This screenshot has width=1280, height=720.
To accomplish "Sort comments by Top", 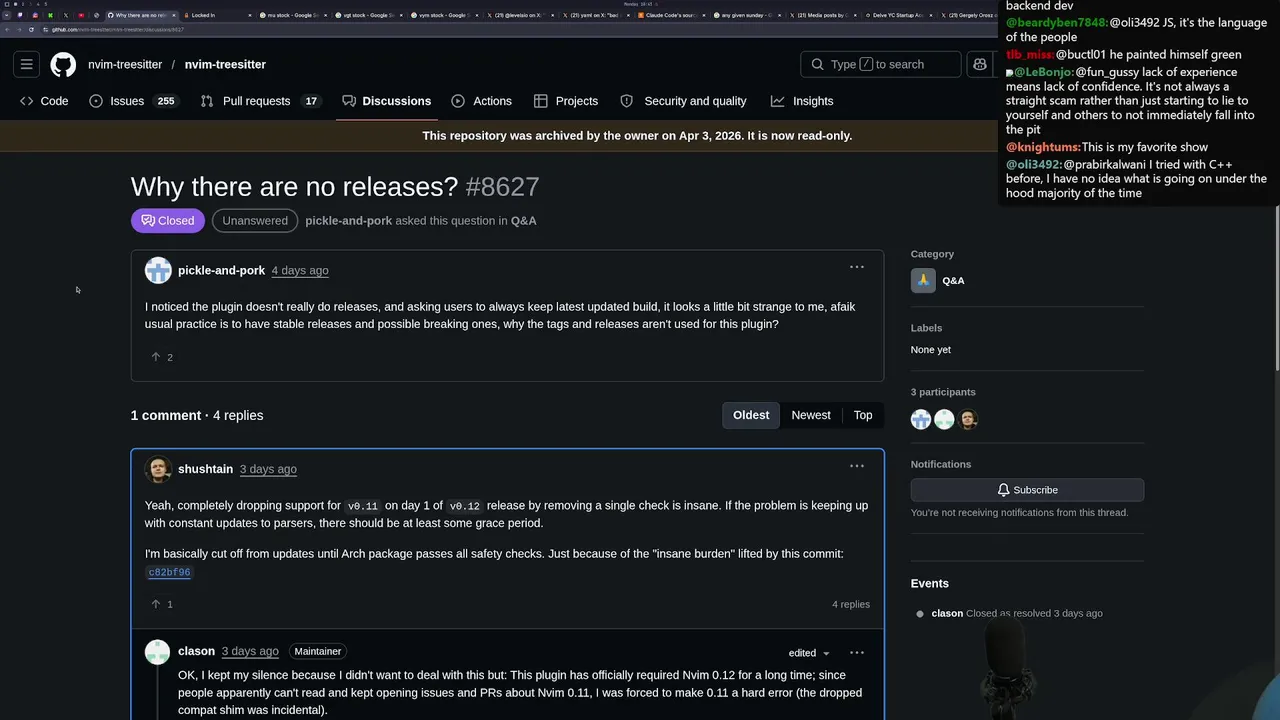I will [x=863, y=415].
